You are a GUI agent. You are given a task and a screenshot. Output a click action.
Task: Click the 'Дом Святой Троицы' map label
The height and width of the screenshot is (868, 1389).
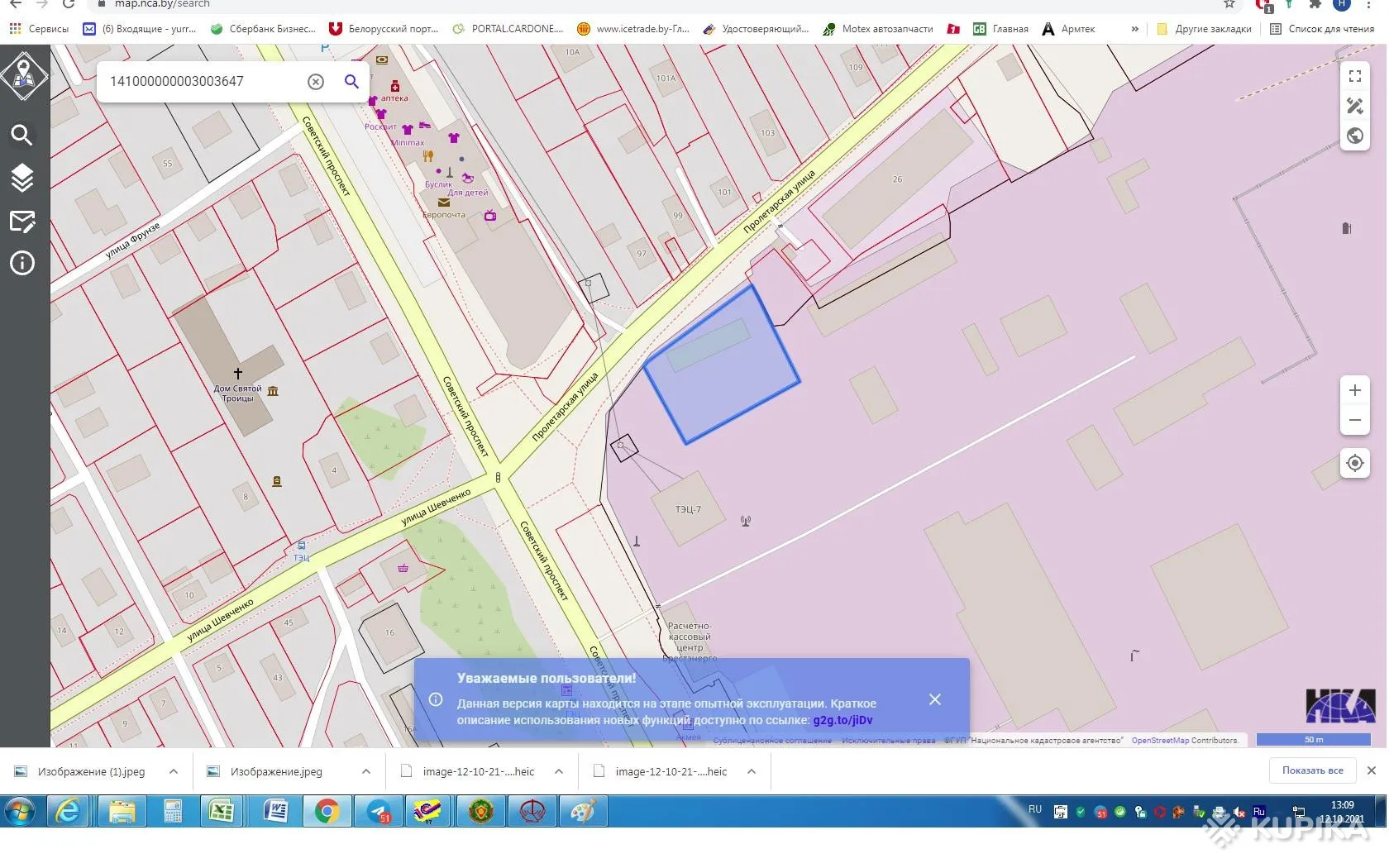coord(237,393)
